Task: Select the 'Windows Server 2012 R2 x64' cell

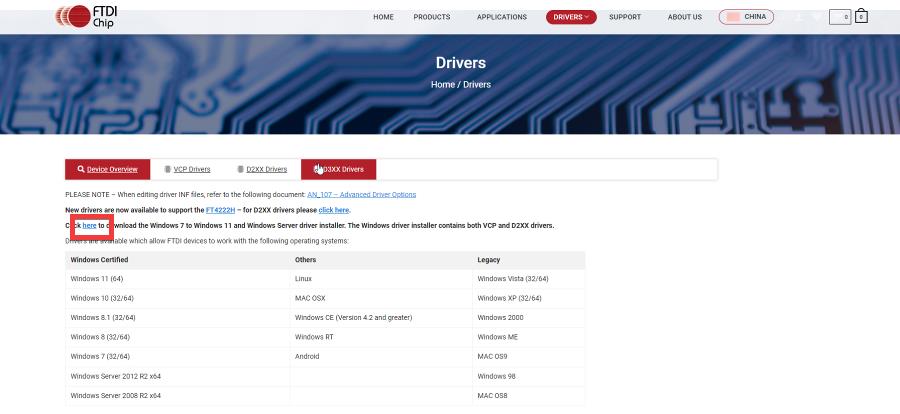Action: point(178,377)
